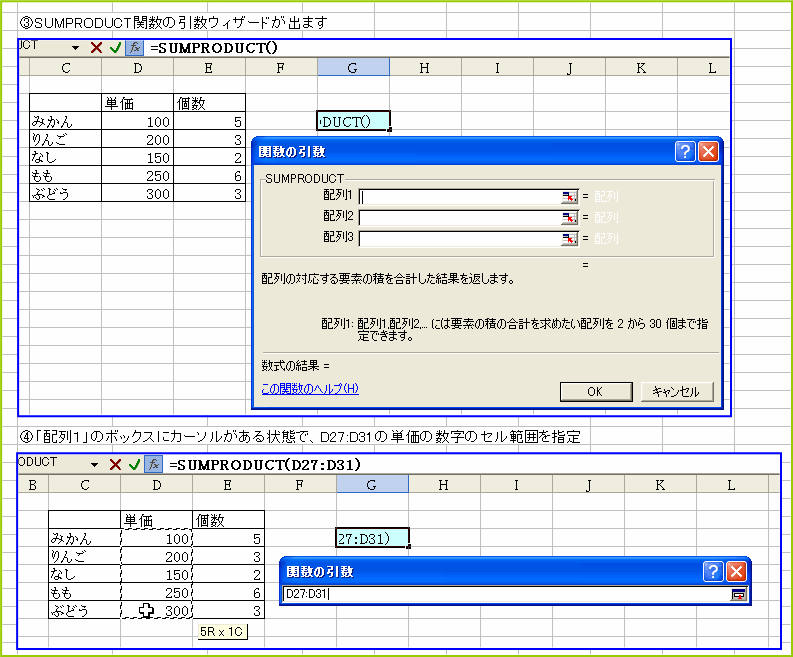Select ぶどう cell in upper table
The height and width of the screenshot is (657, 793).
(66, 193)
